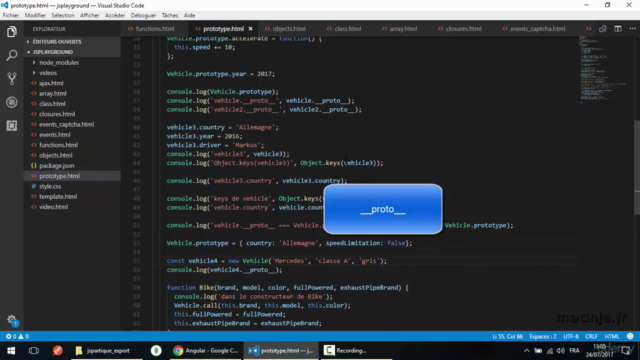Close the prototype.html tab

pos(250,29)
